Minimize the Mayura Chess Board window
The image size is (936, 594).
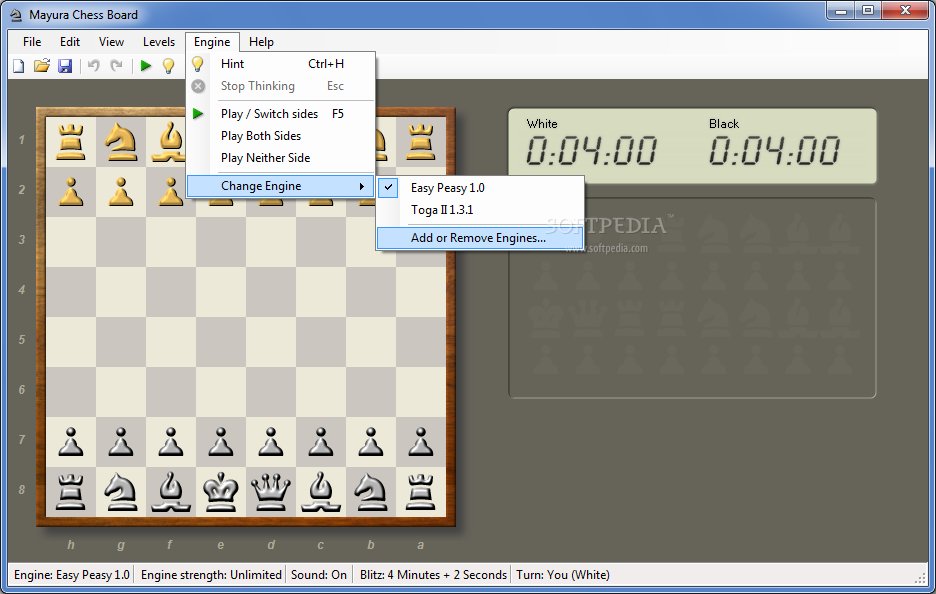pyautogui.click(x=841, y=11)
